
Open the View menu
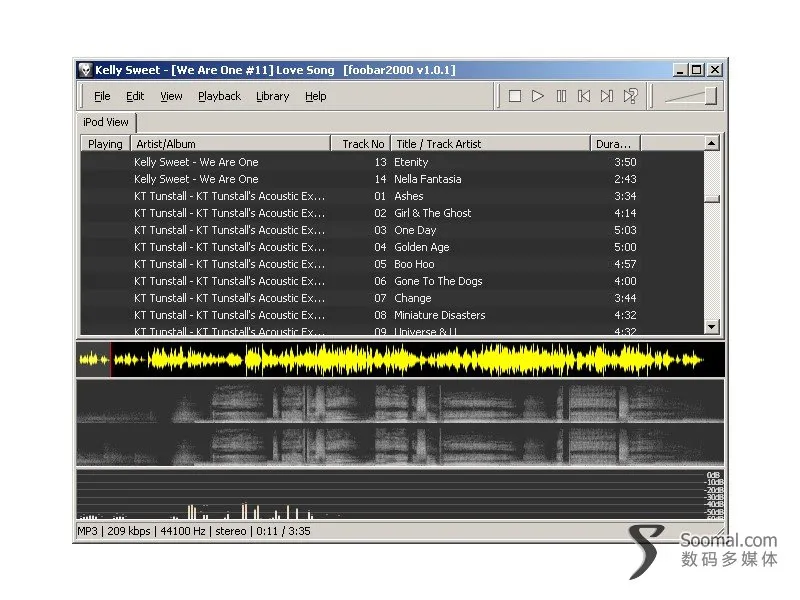coord(171,96)
